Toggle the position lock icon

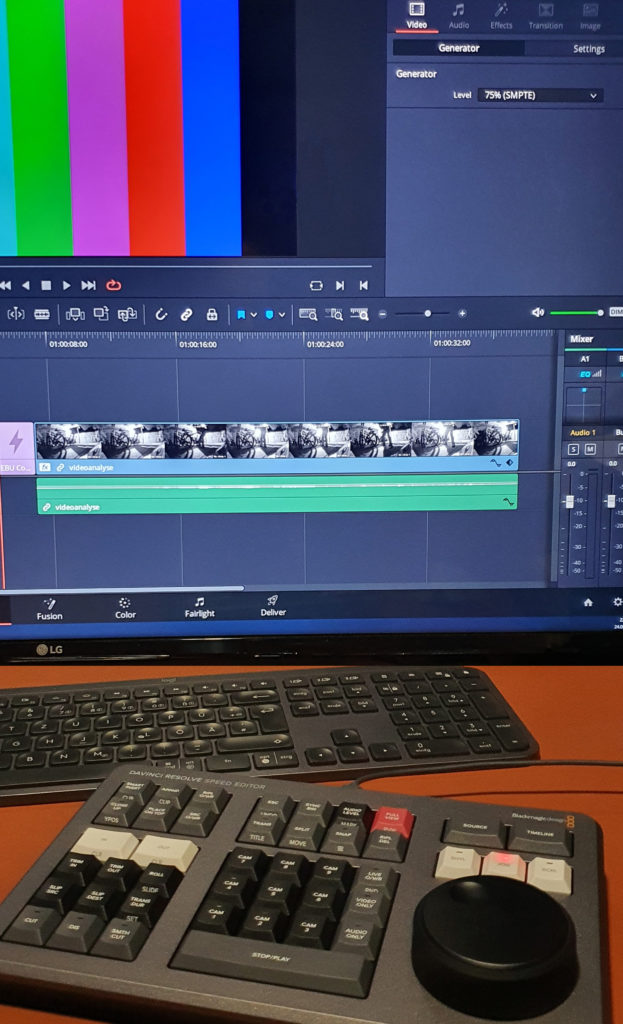(x=212, y=315)
